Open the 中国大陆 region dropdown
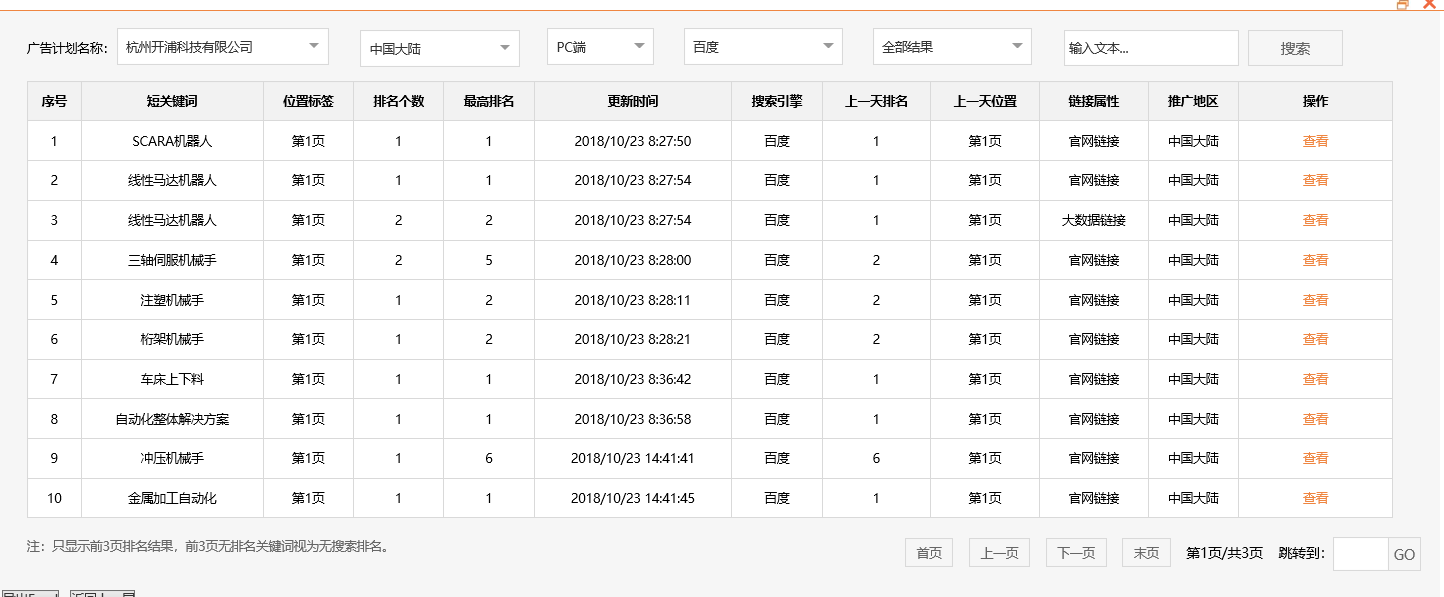This screenshot has height=597, width=1444. [x=438, y=47]
